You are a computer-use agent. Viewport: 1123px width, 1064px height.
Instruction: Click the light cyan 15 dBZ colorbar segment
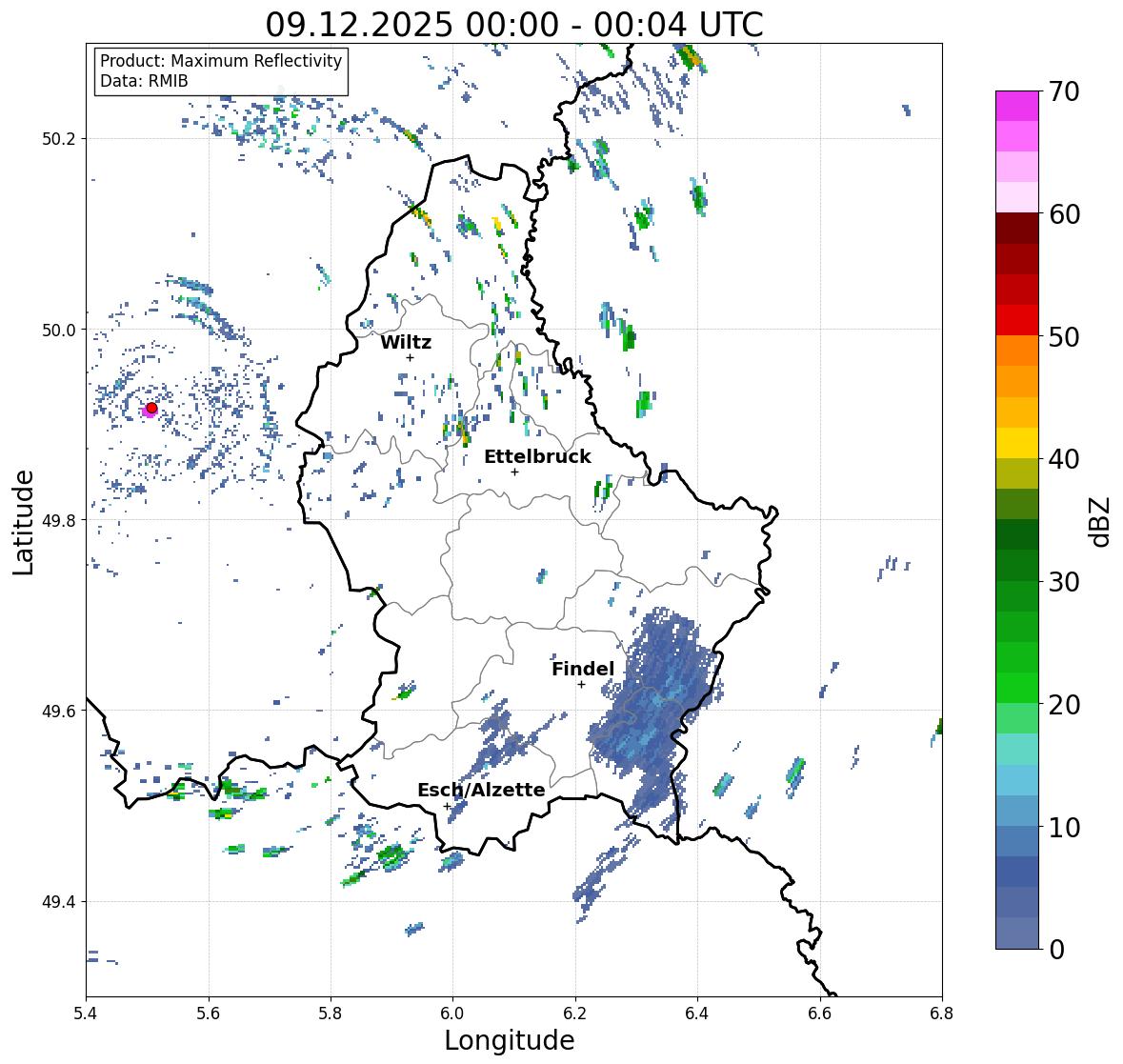1017,749
